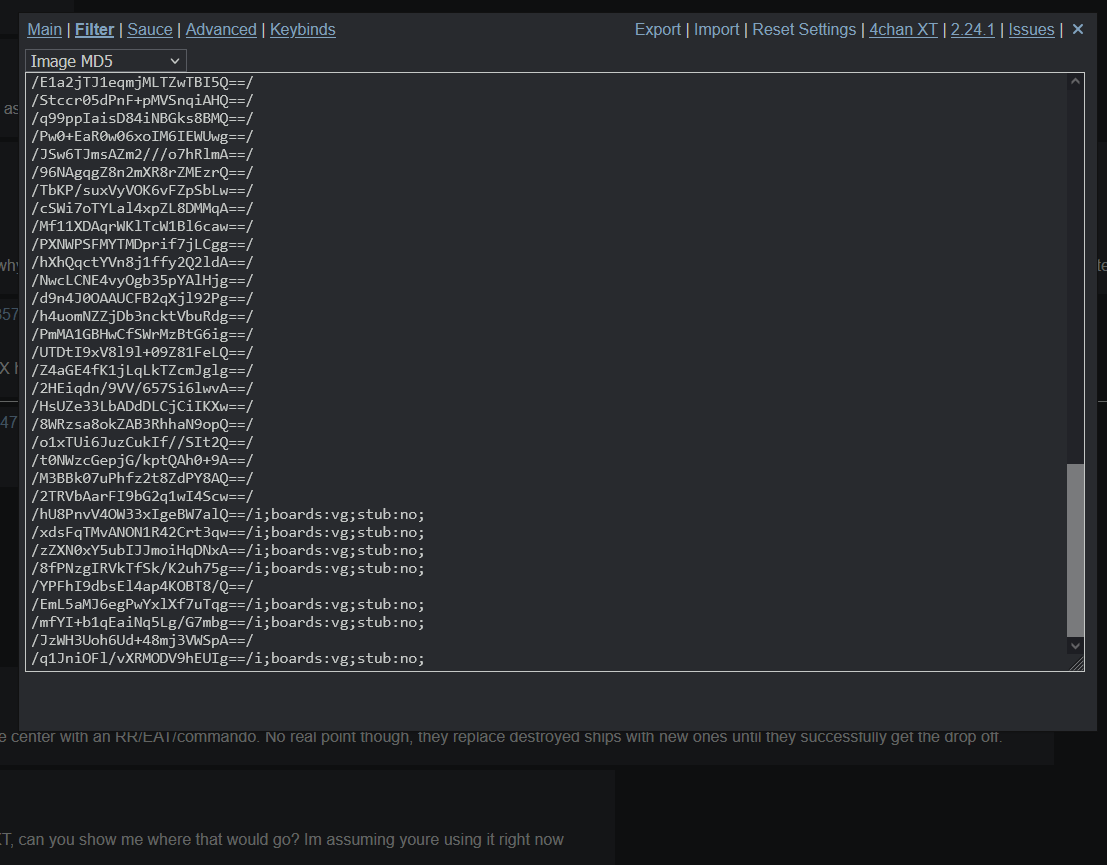Click the scrollbar up arrow in the filter list
This screenshot has width=1107, height=865.
[1075, 82]
